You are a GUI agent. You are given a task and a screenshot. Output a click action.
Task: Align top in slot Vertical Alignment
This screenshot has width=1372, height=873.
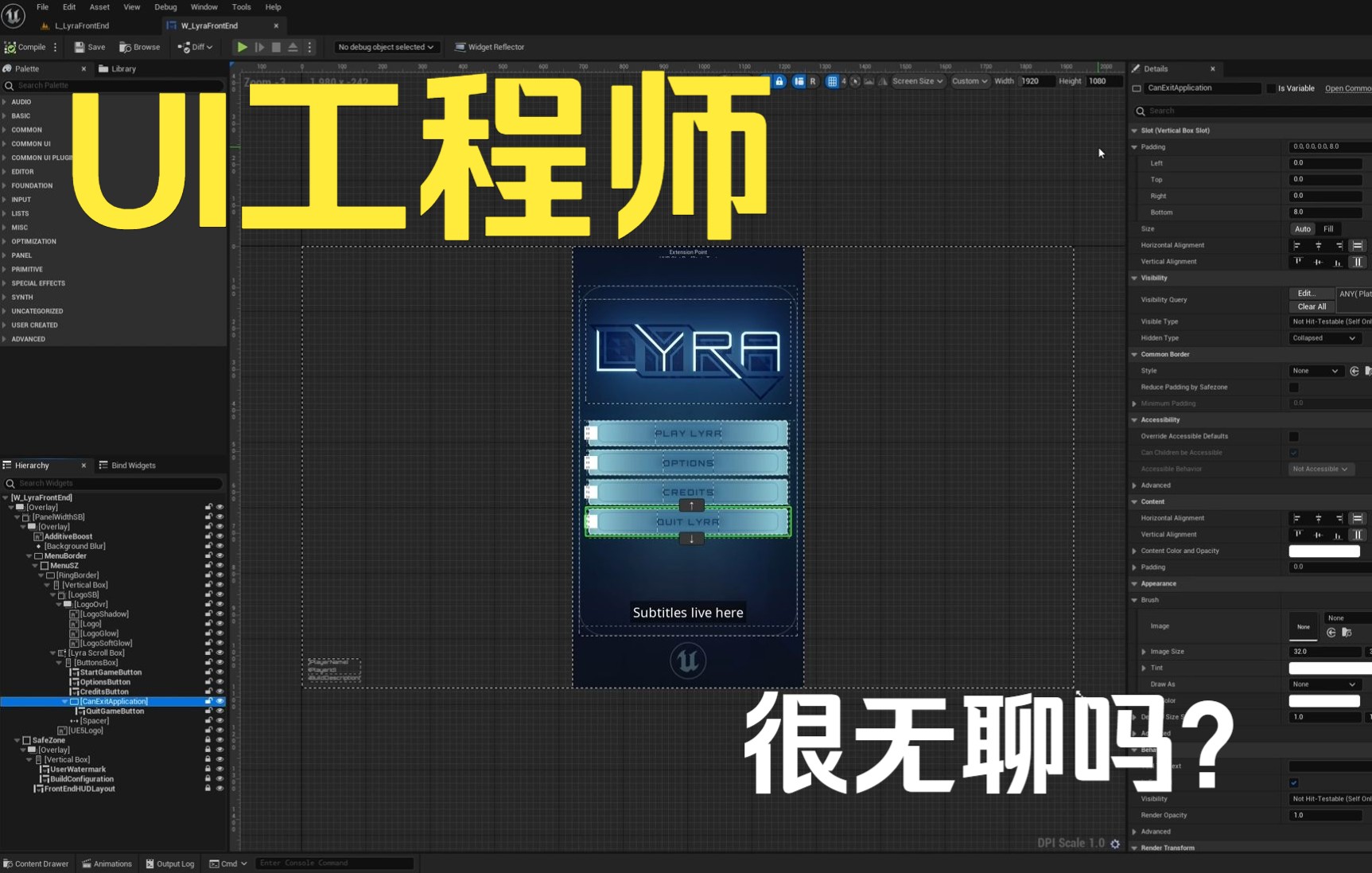click(x=1297, y=262)
